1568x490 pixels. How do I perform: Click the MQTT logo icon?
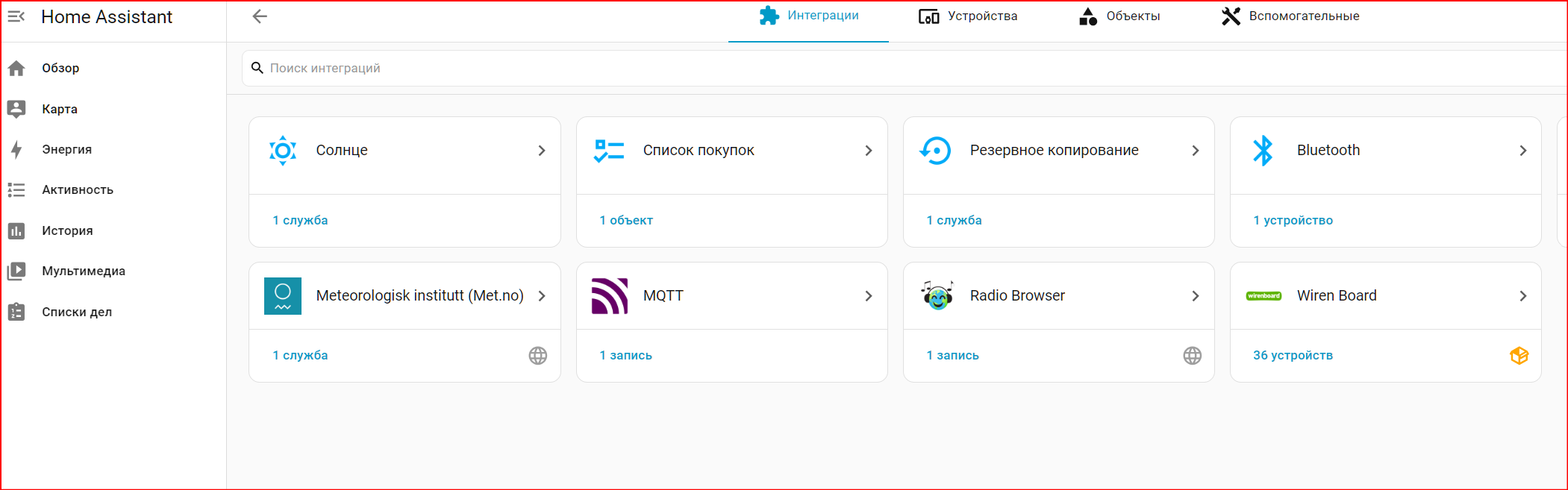[610, 296]
